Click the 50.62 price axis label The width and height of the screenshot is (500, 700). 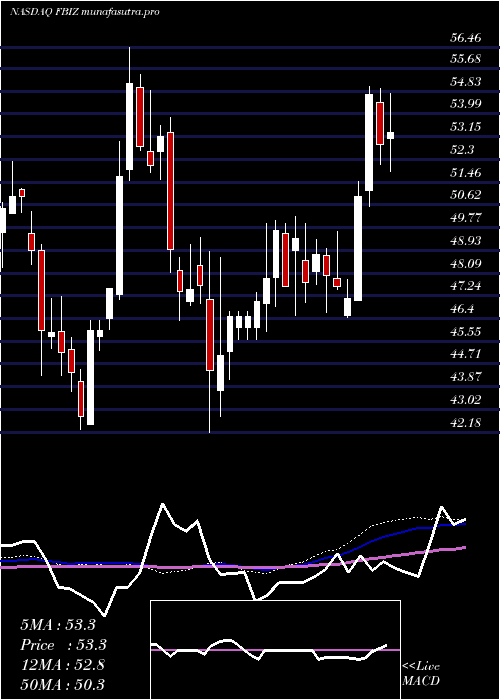tap(465, 195)
